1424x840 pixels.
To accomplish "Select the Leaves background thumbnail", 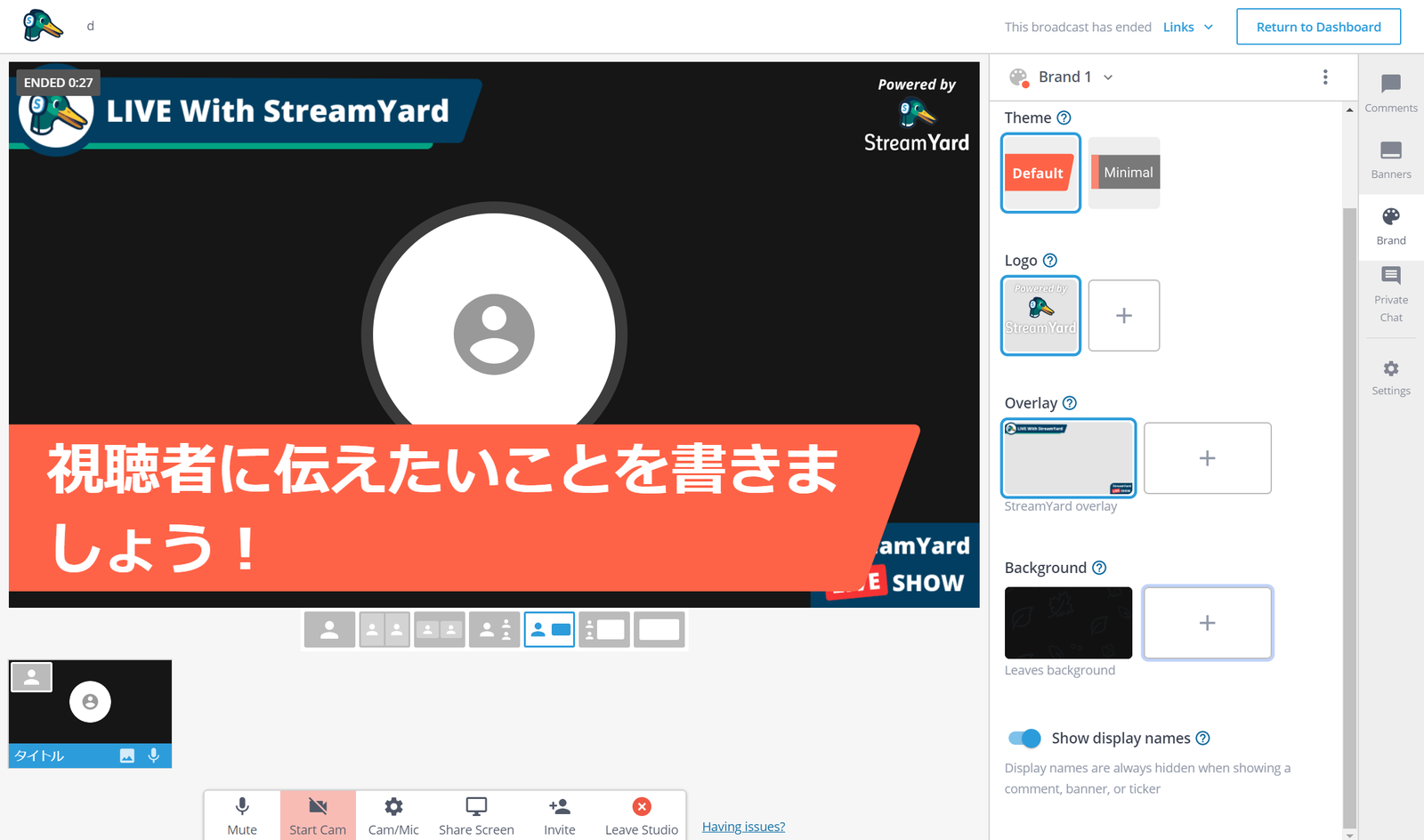I will 1068,623.
